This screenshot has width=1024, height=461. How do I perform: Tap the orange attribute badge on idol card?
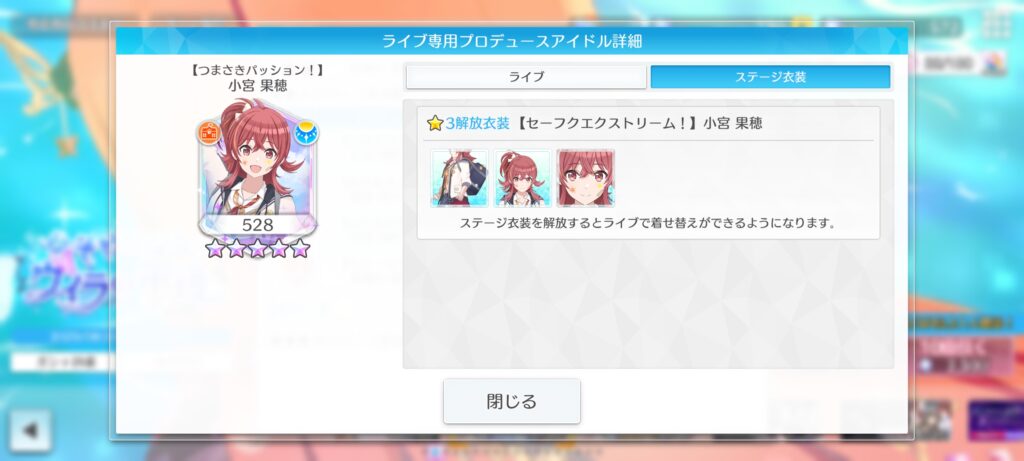coord(208,133)
